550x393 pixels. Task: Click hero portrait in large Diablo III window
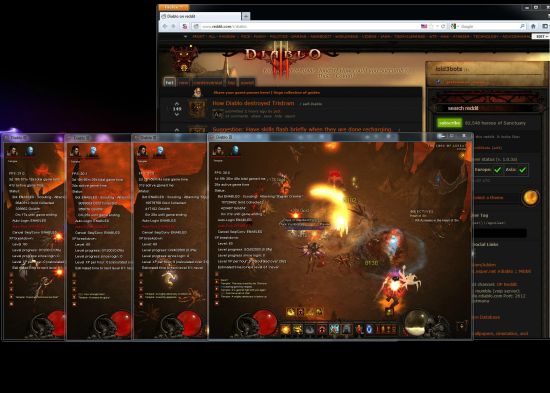tap(218, 151)
